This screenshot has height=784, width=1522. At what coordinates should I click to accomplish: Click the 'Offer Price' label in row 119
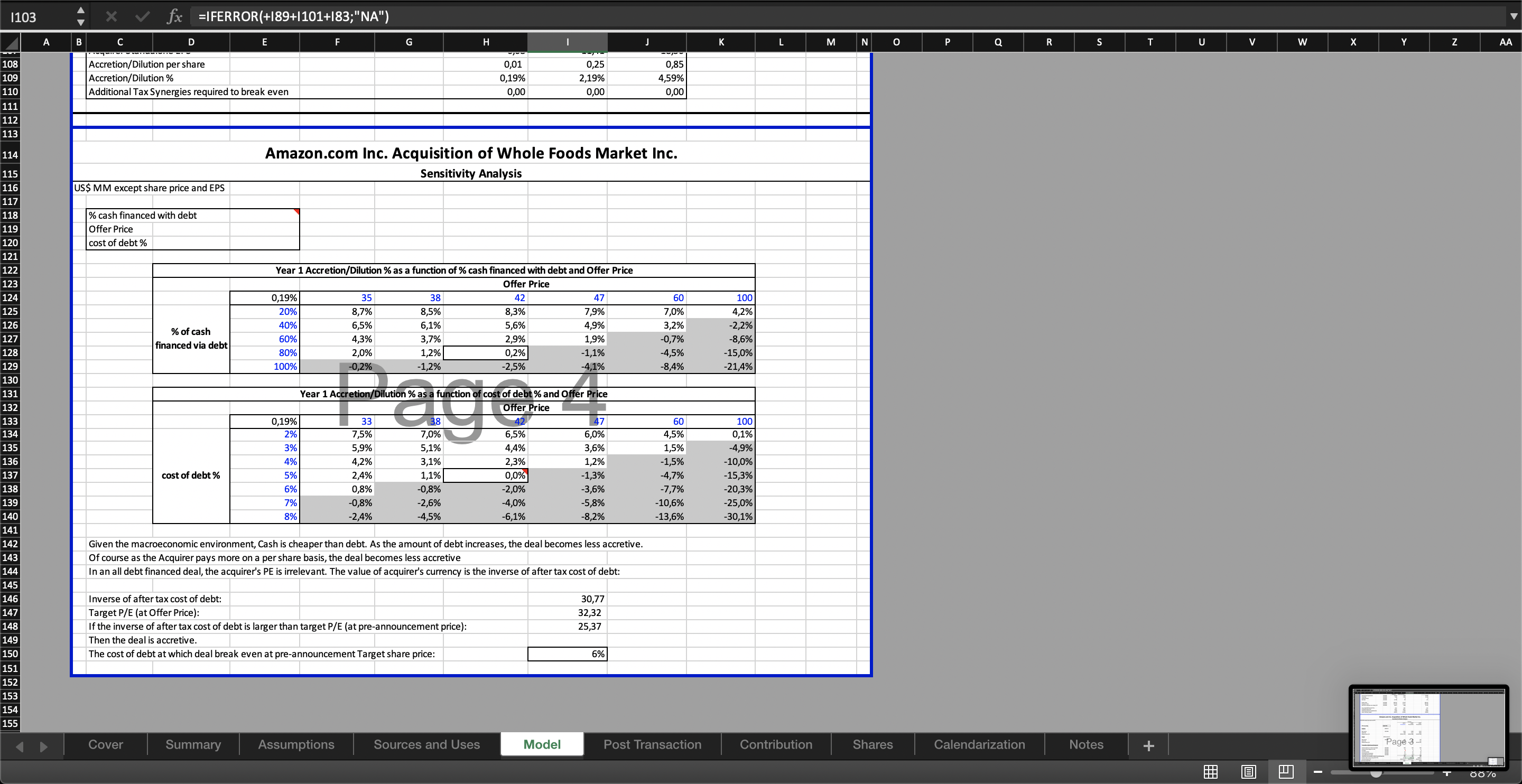tap(110, 229)
